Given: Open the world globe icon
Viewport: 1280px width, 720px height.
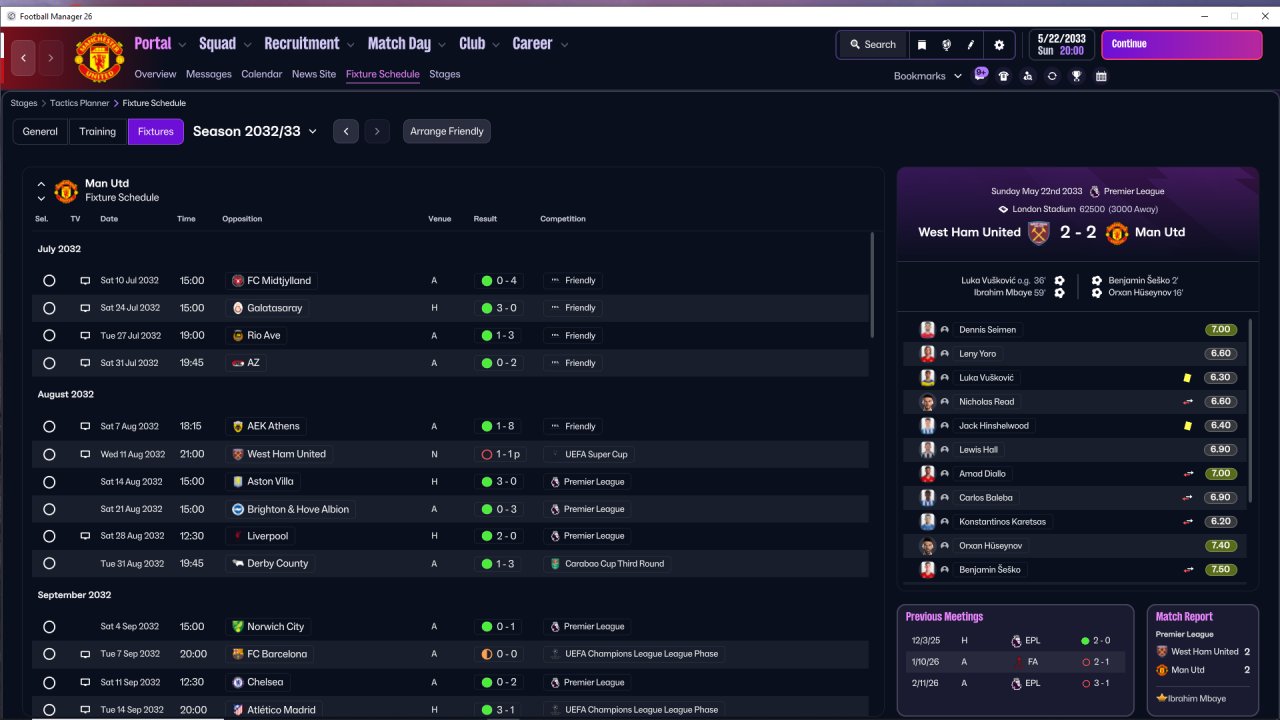Looking at the screenshot, I should [946, 45].
